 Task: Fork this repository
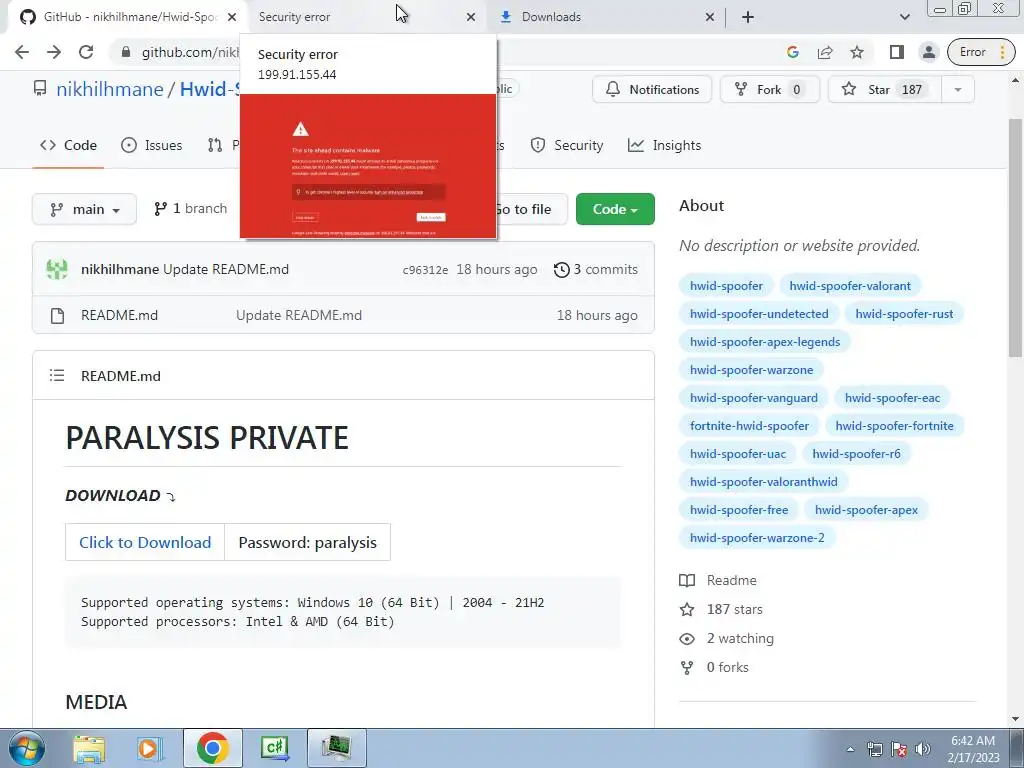pos(769,89)
